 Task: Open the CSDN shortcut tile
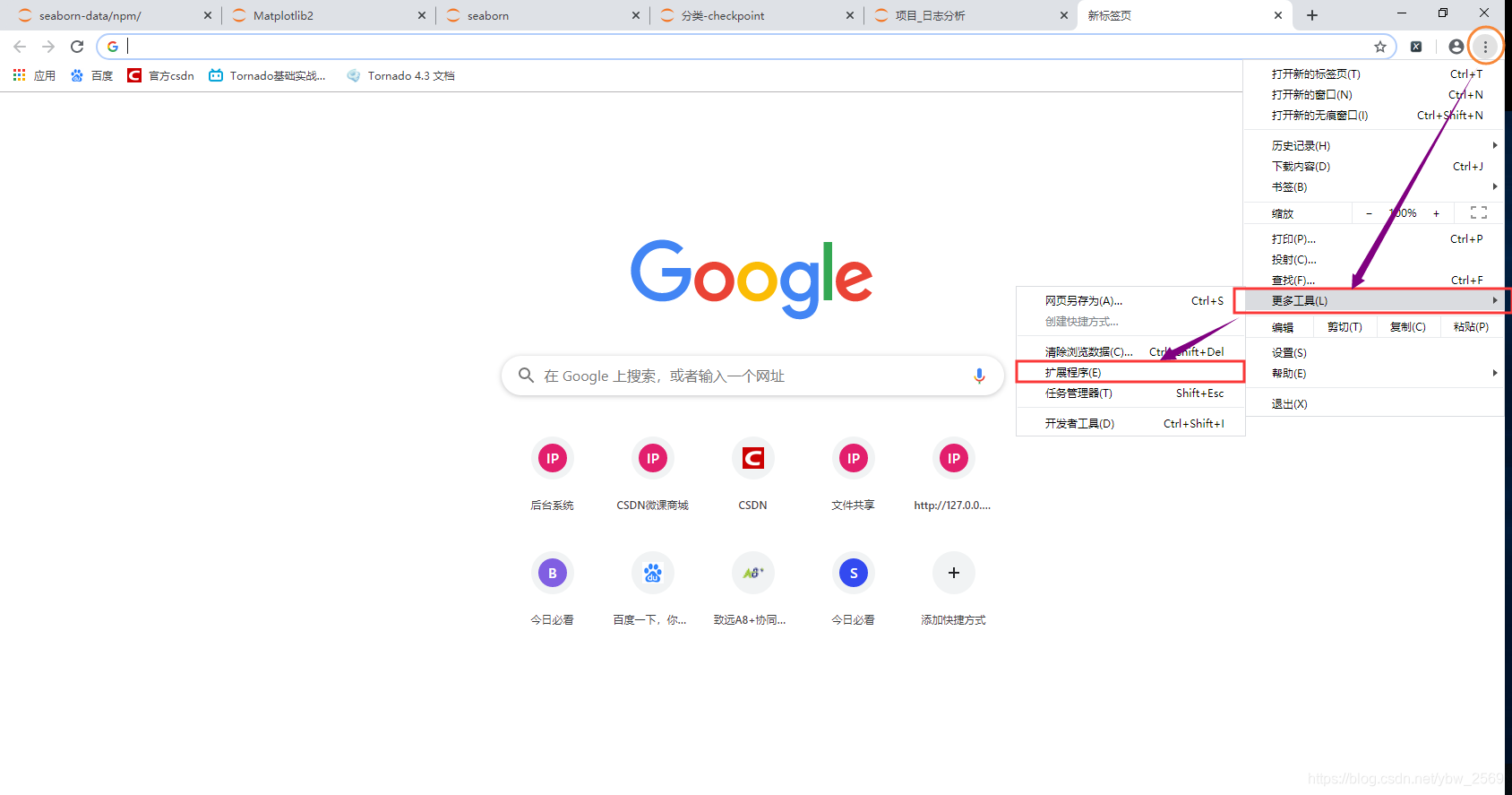[753, 475]
